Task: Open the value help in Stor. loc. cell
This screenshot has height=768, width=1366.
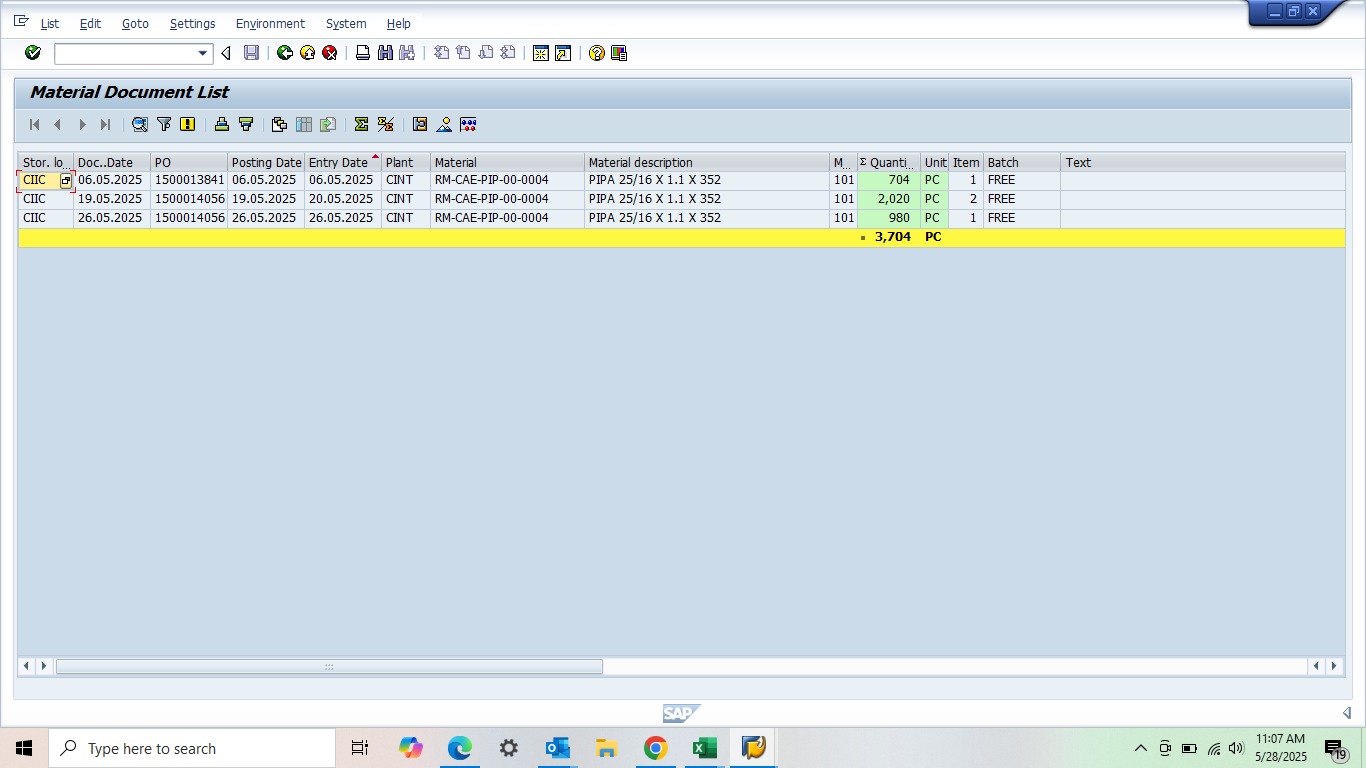Action: (x=66, y=181)
